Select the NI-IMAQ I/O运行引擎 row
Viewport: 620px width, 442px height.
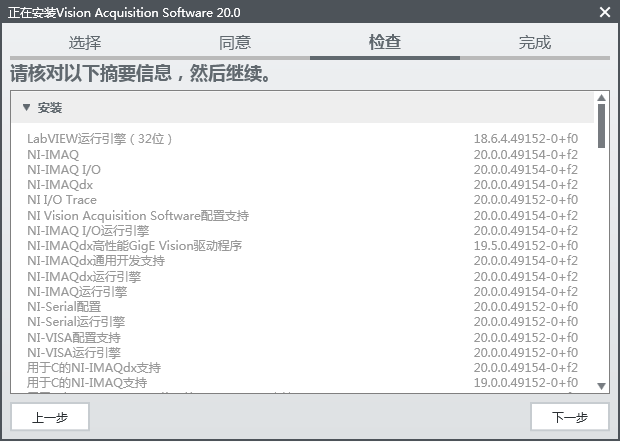(302, 230)
